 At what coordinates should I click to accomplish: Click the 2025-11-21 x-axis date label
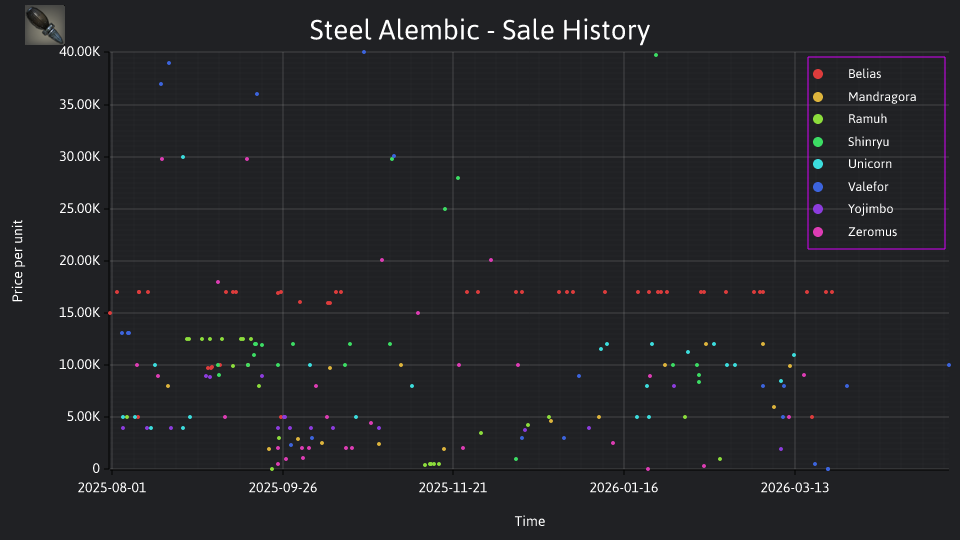coord(453,488)
